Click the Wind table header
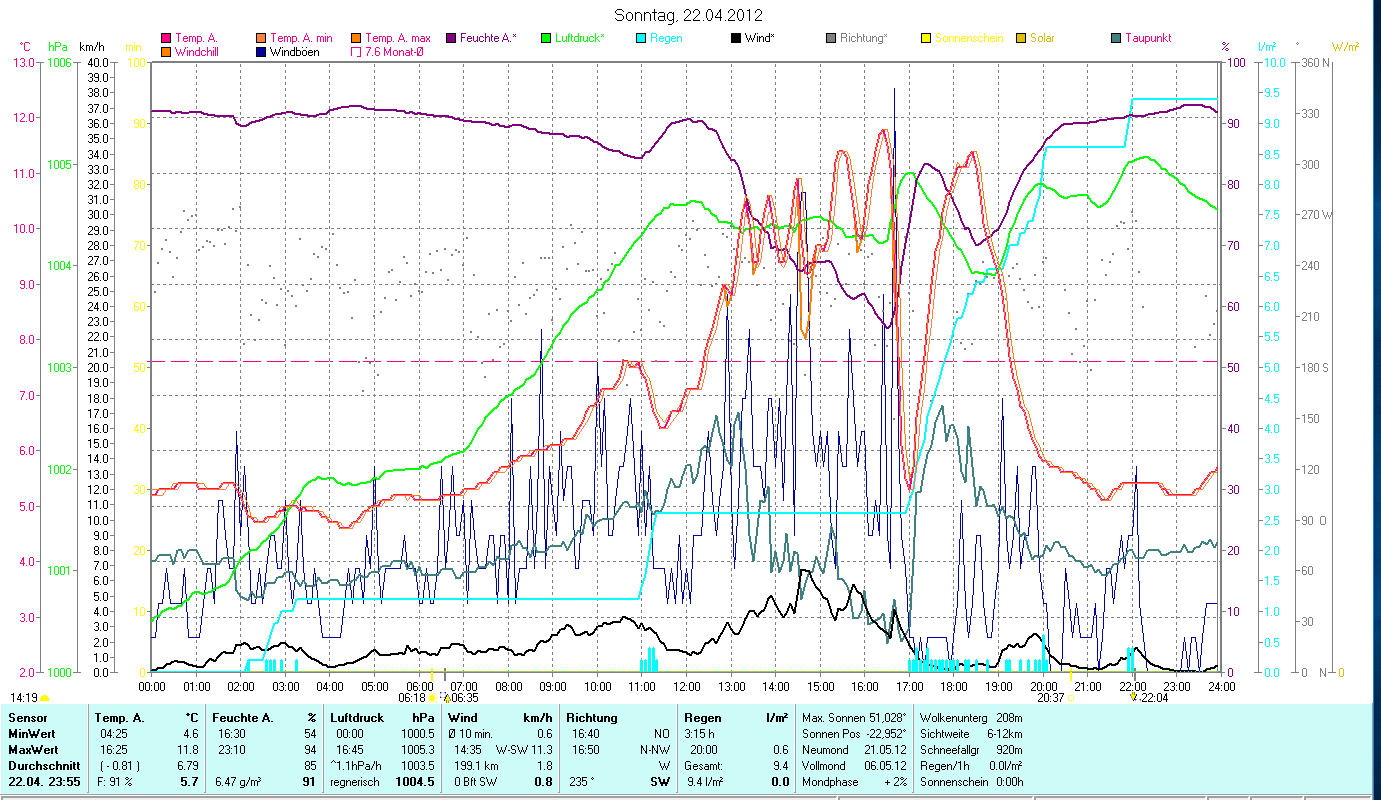The image size is (1381, 800). click(x=465, y=718)
